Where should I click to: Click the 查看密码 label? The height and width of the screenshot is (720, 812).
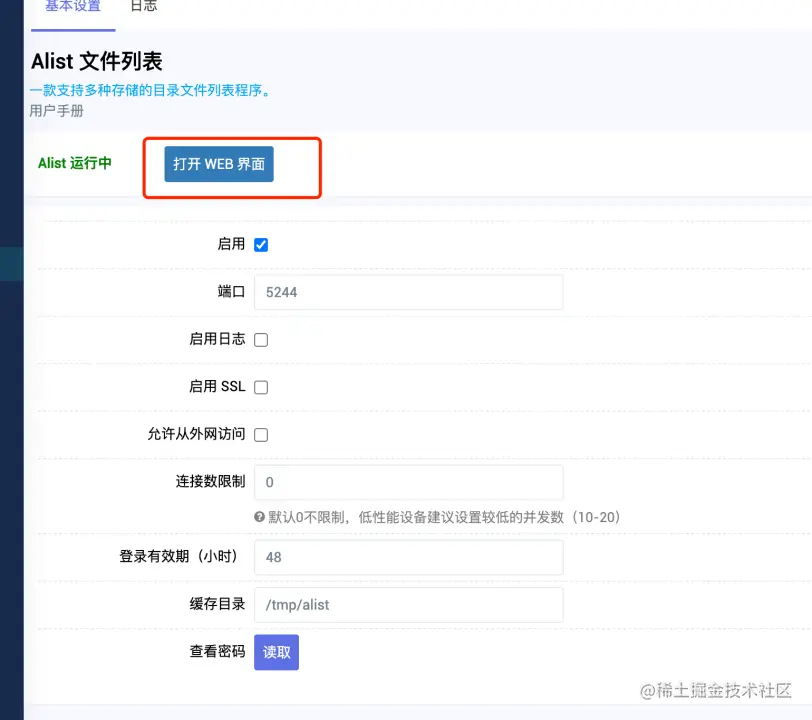[218, 651]
